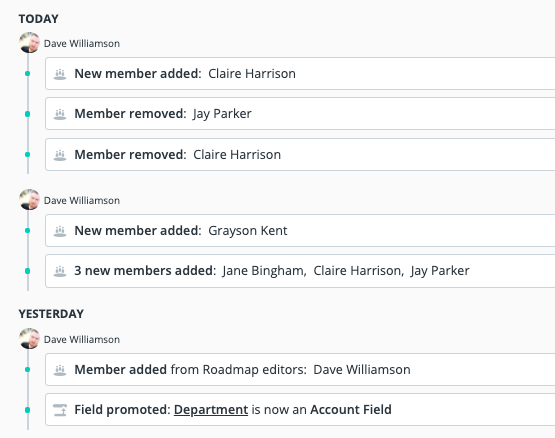This screenshot has height=438, width=555.
Task: Click Dave Williamson avatar under Yesterday heading
Action: tap(29, 339)
